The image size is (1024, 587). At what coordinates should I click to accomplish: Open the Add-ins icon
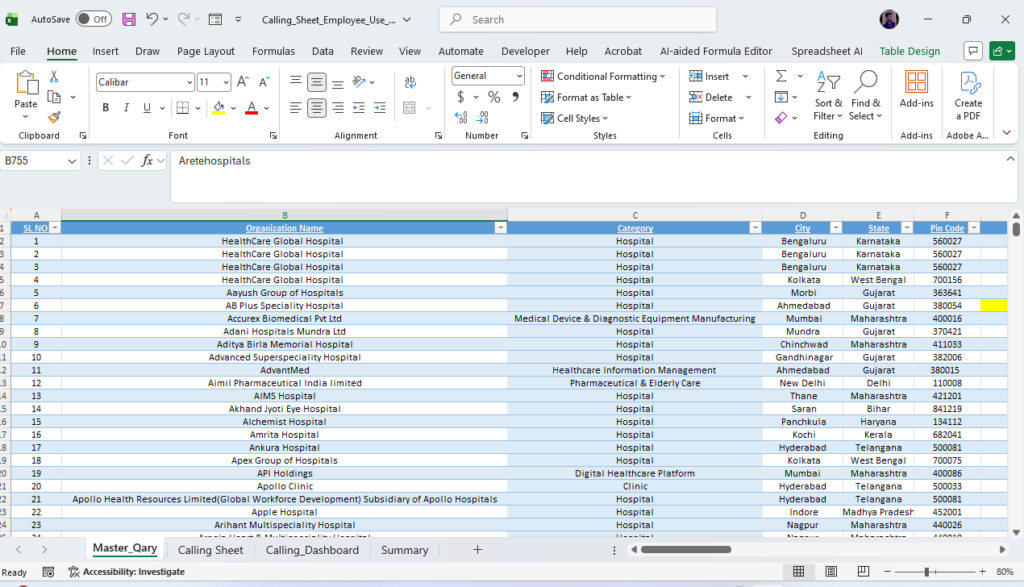coord(916,82)
